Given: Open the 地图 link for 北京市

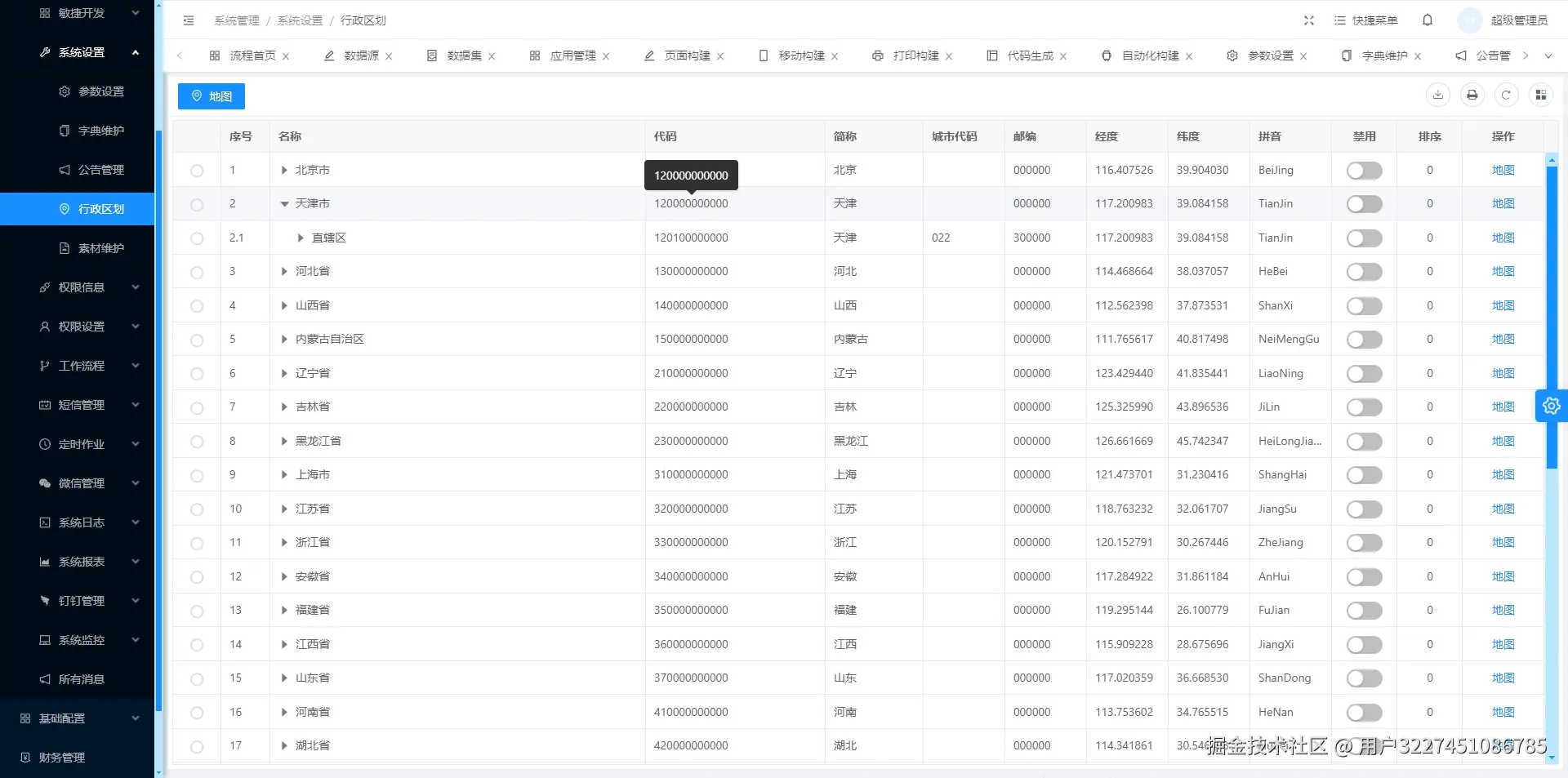Looking at the screenshot, I should coord(1503,170).
